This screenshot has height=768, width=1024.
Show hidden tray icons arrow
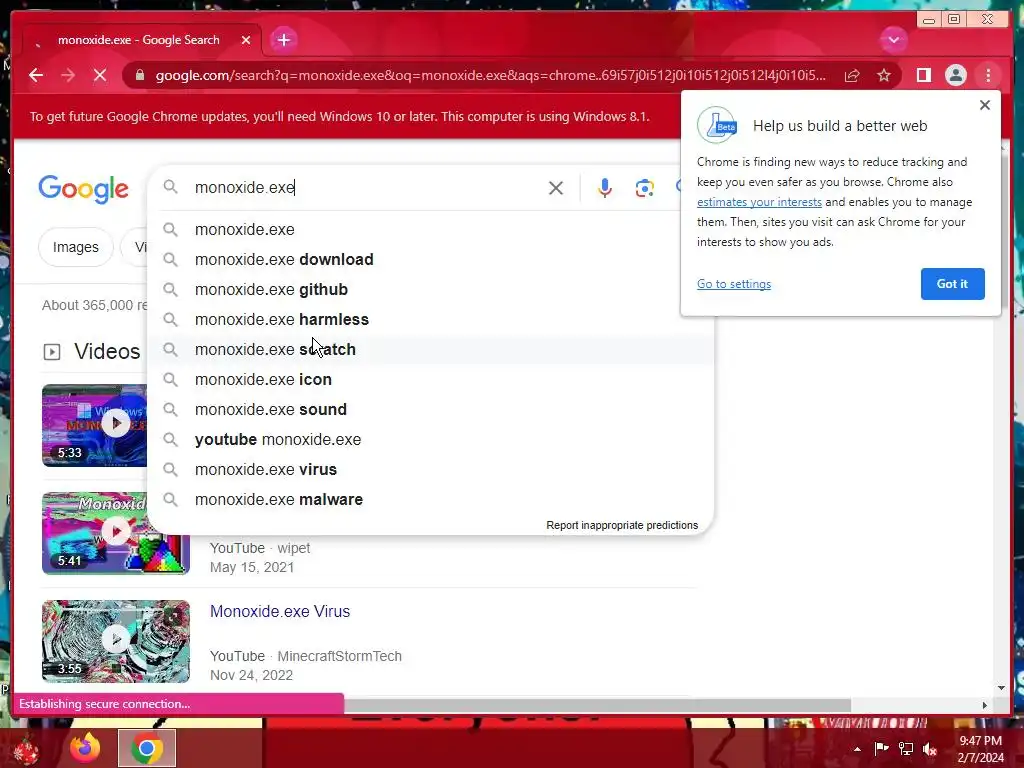857,749
